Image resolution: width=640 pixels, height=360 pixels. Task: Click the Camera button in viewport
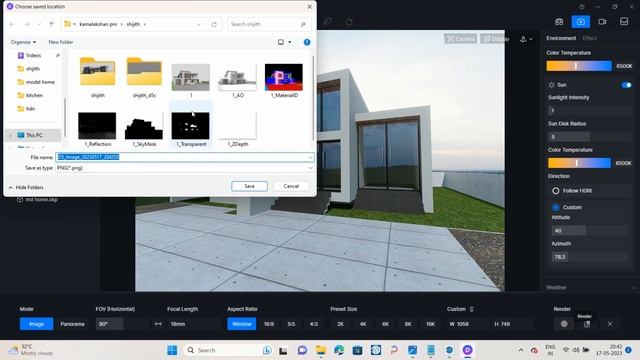coord(460,39)
